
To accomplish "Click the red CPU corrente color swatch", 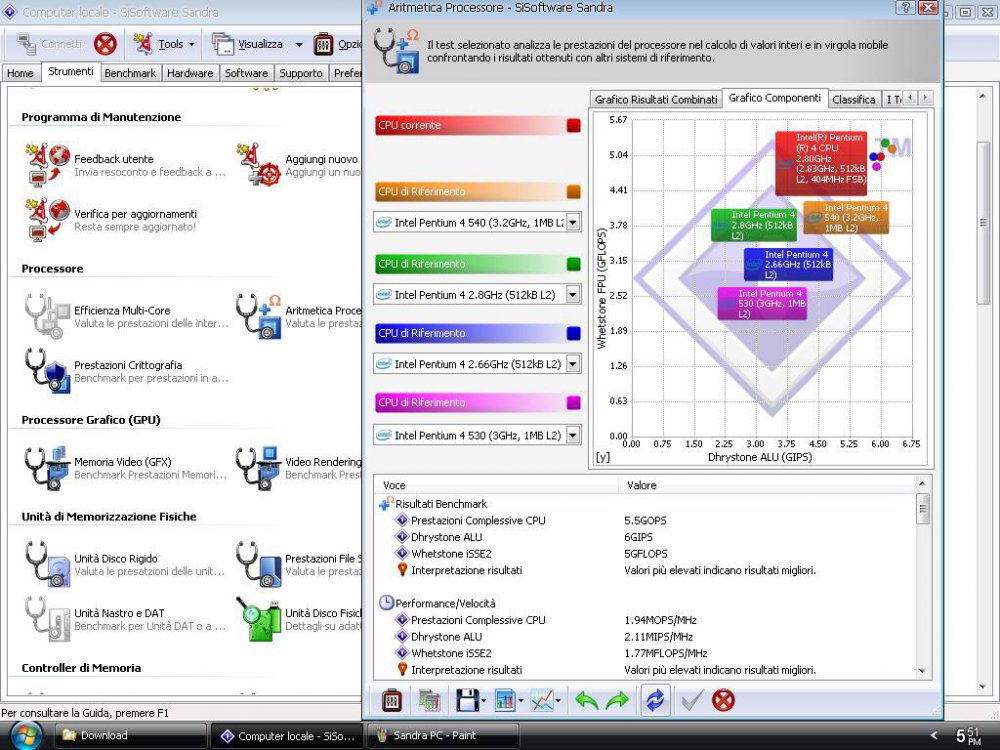I will pyautogui.click(x=573, y=126).
